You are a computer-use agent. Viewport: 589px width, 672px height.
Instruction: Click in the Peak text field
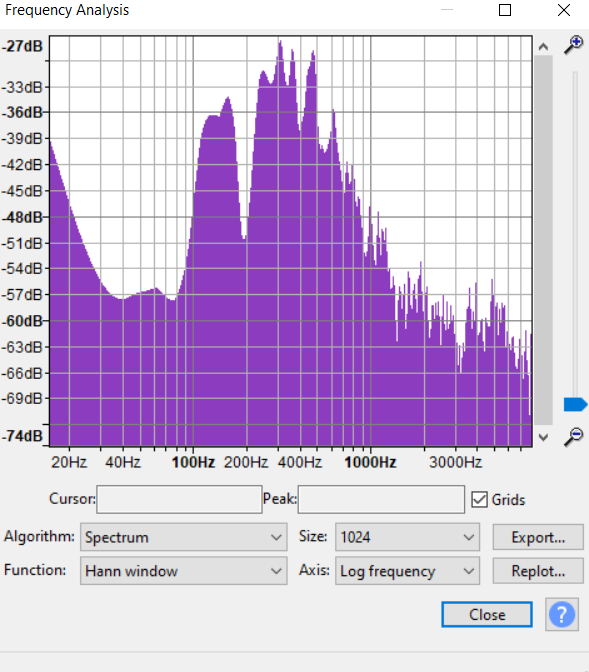point(381,499)
